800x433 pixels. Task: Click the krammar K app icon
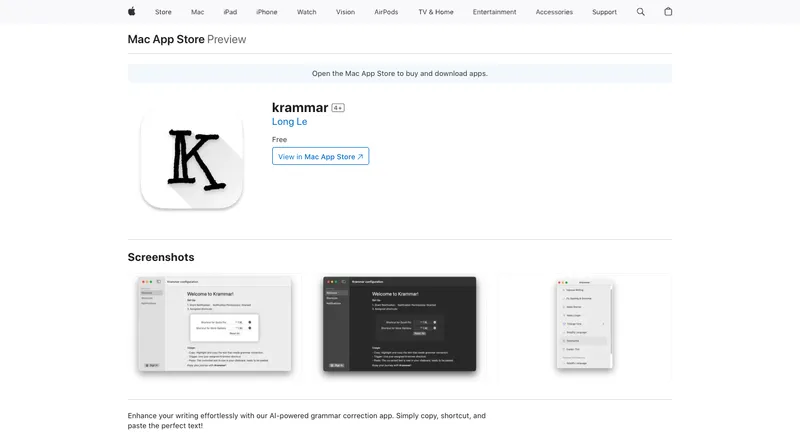pyautogui.click(x=192, y=158)
